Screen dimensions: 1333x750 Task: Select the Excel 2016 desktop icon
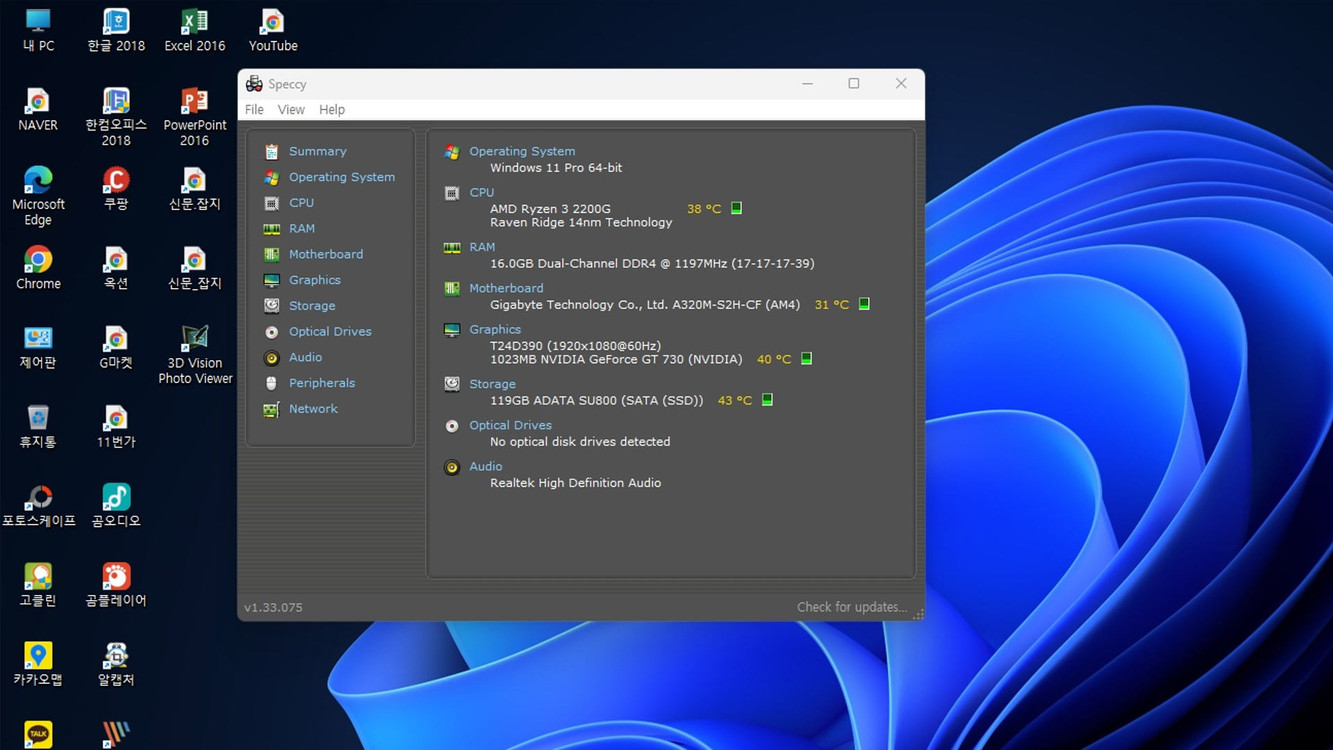(x=194, y=31)
